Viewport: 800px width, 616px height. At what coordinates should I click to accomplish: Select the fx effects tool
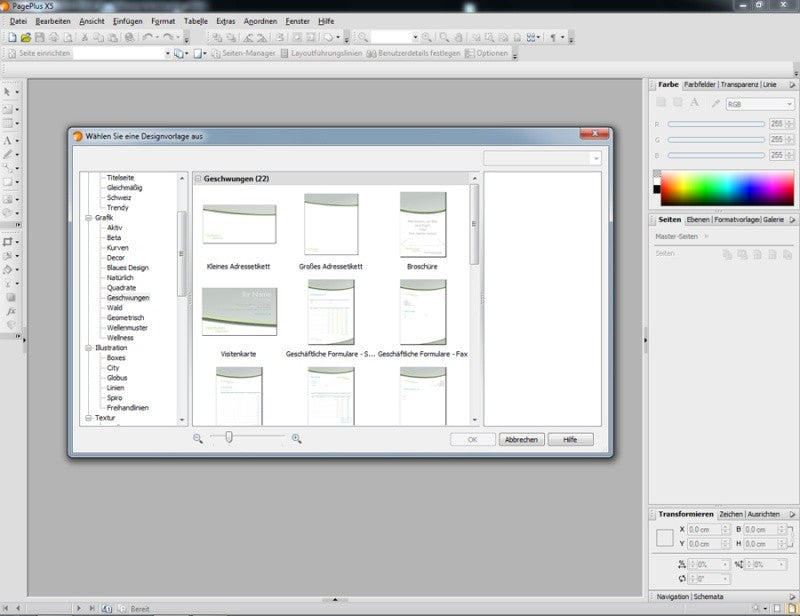pos(11,311)
